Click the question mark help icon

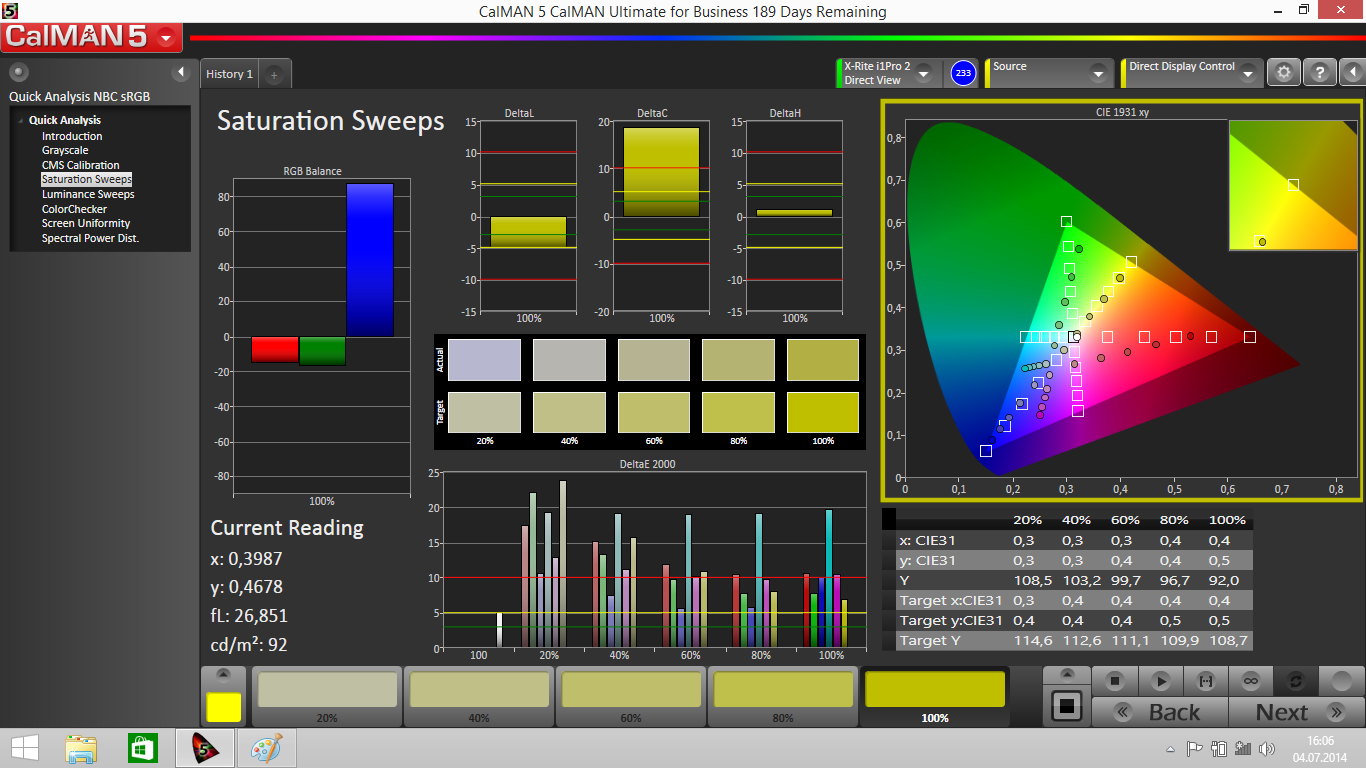tap(1320, 73)
